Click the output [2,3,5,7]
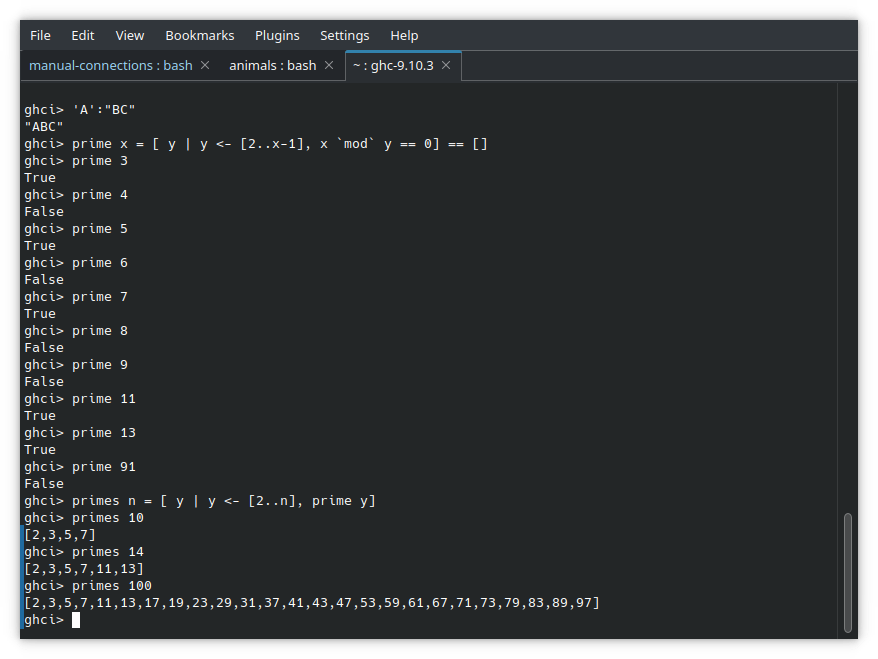 (x=60, y=535)
